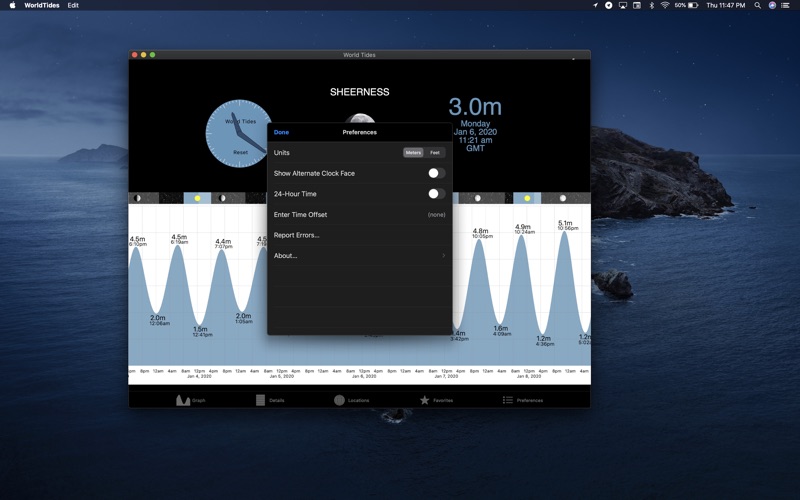800x500 pixels.
Task: Open the Favorites star icon
Action: [424, 400]
